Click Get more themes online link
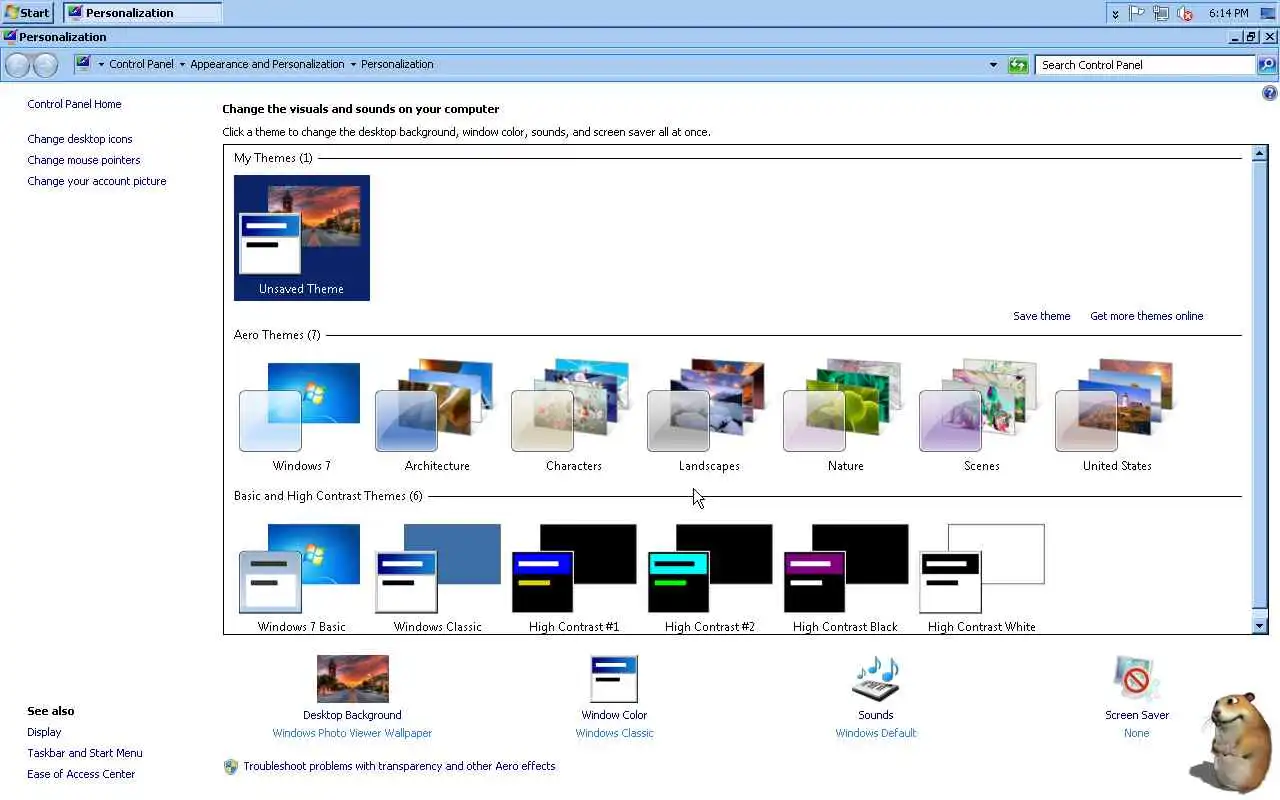The image size is (1280, 800). (1146, 316)
